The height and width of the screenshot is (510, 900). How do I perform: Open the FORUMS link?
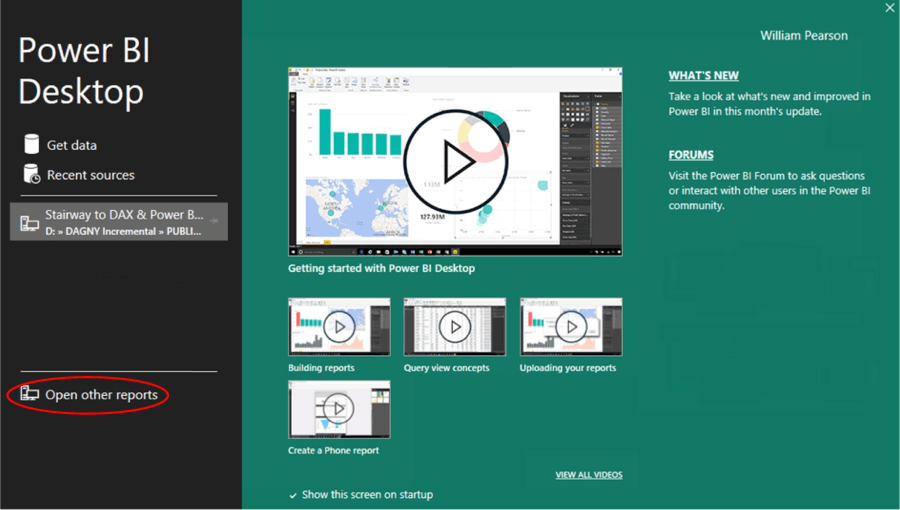click(691, 155)
